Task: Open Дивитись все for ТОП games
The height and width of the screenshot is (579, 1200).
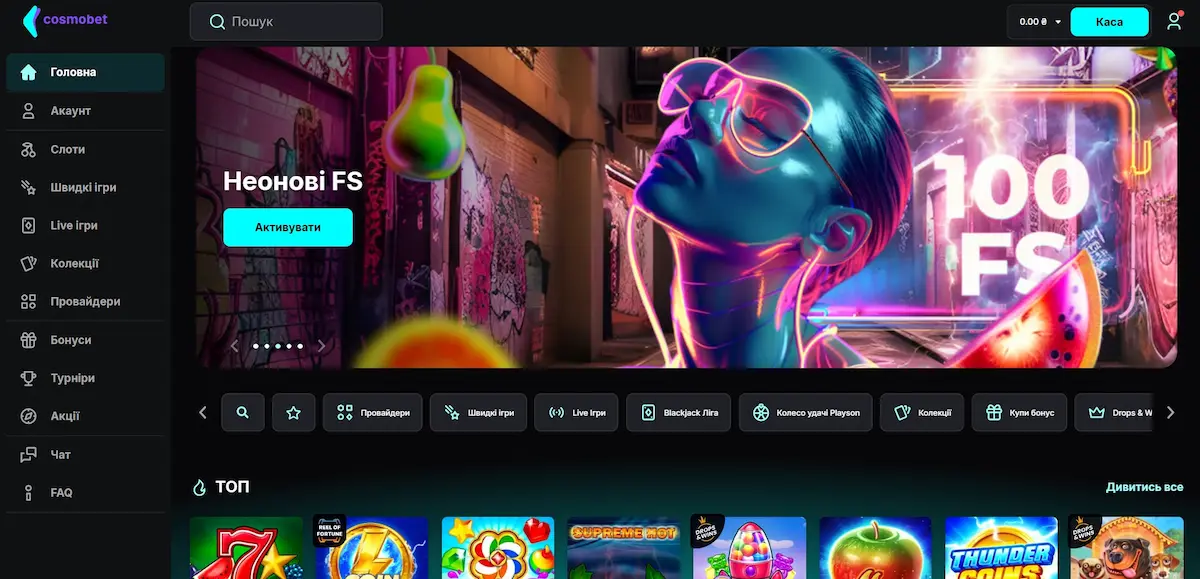Action: point(1144,487)
